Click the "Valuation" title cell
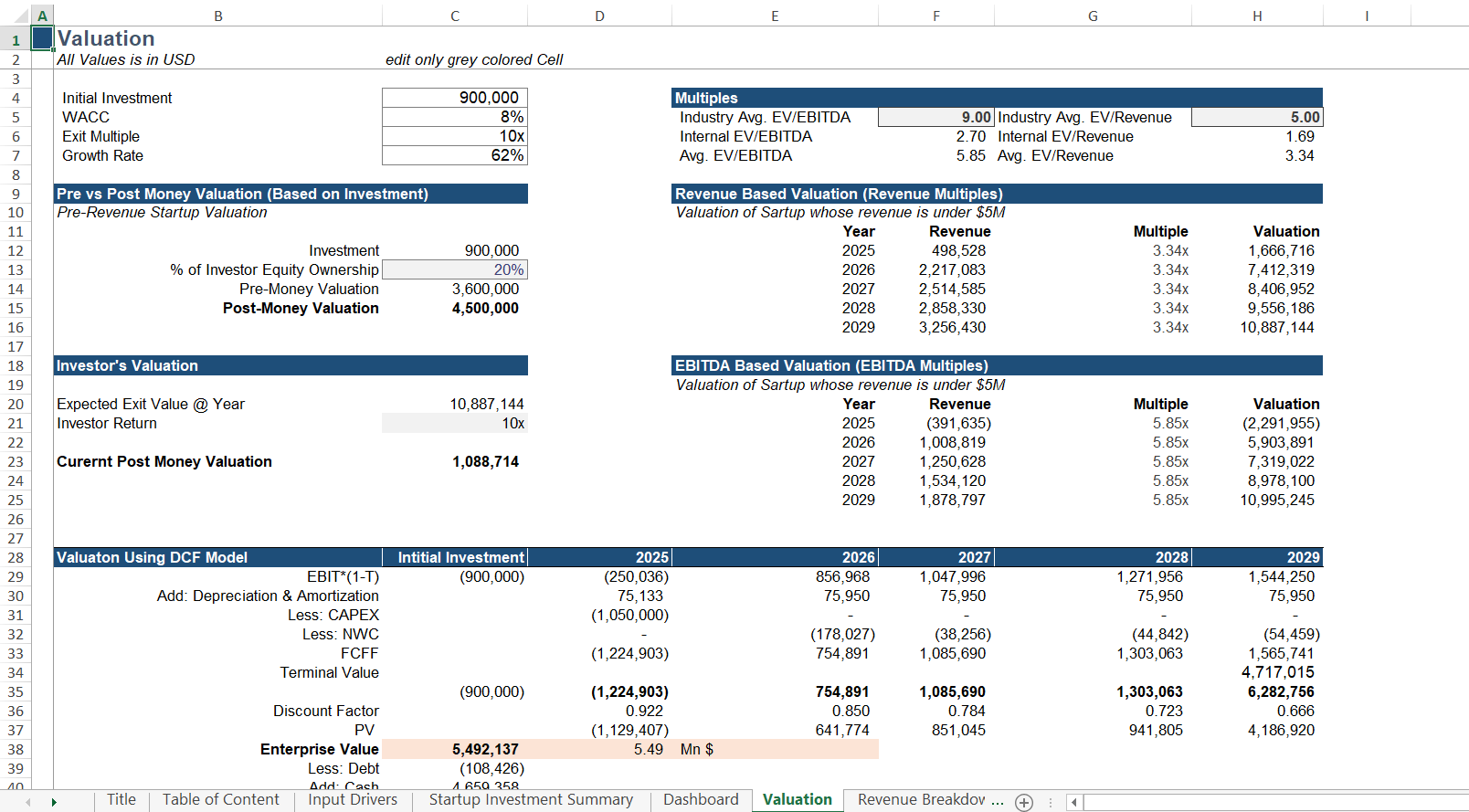Image resolution: width=1469 pixels, height=812 pixels. (x=218, y=38)
